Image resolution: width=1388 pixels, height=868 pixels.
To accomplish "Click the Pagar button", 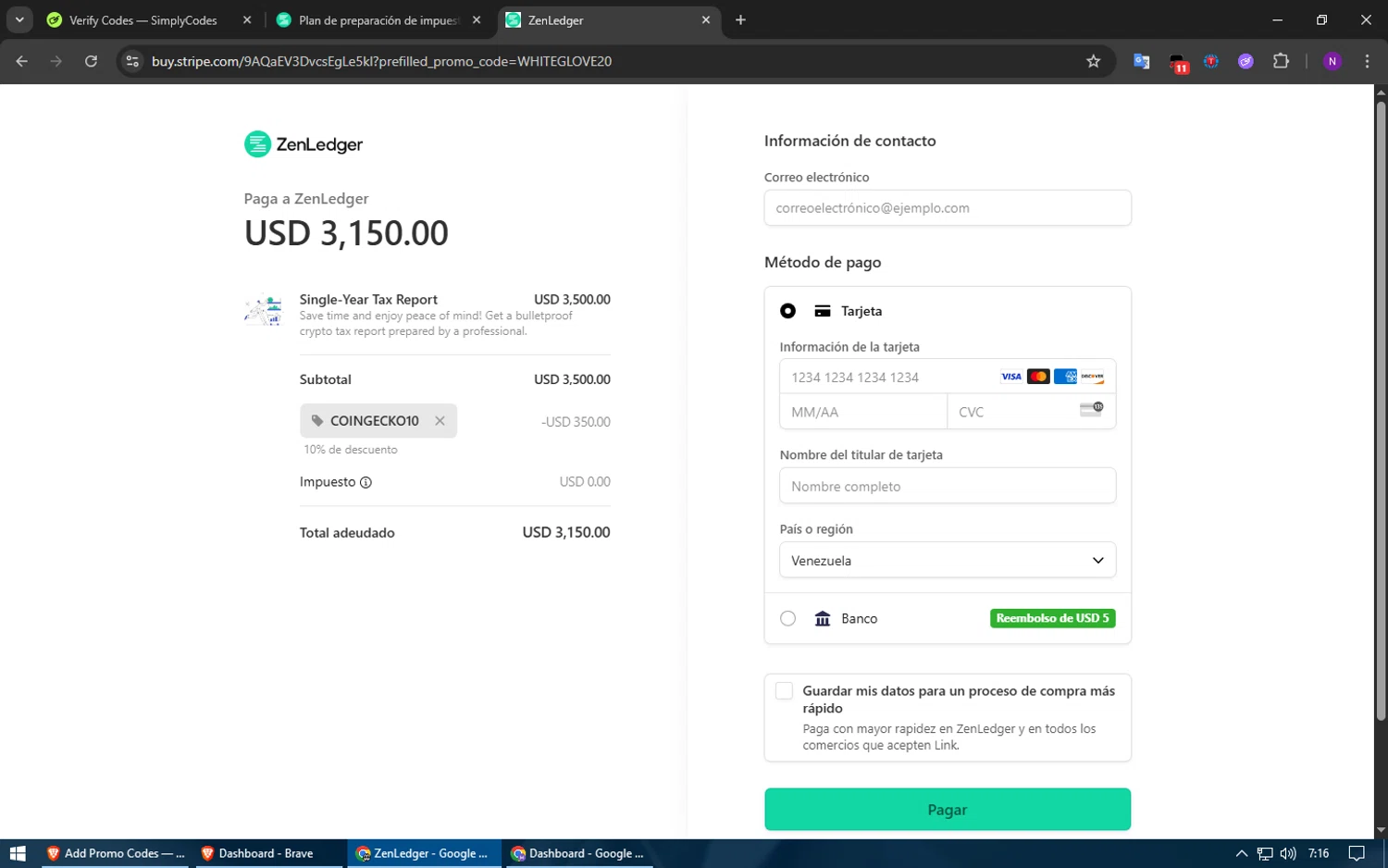I will pos(948,810).
